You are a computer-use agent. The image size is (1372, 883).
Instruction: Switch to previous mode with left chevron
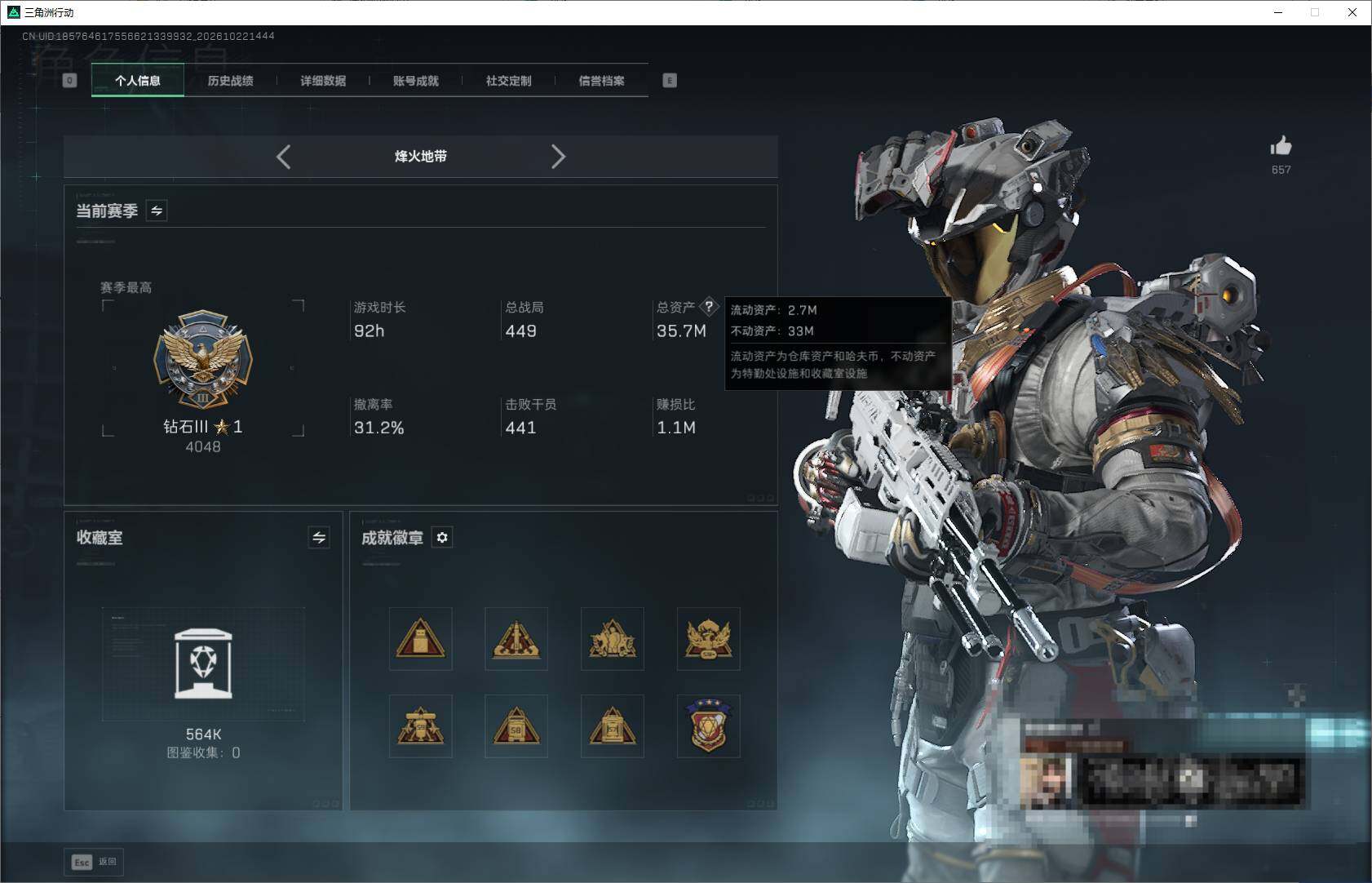283,157
